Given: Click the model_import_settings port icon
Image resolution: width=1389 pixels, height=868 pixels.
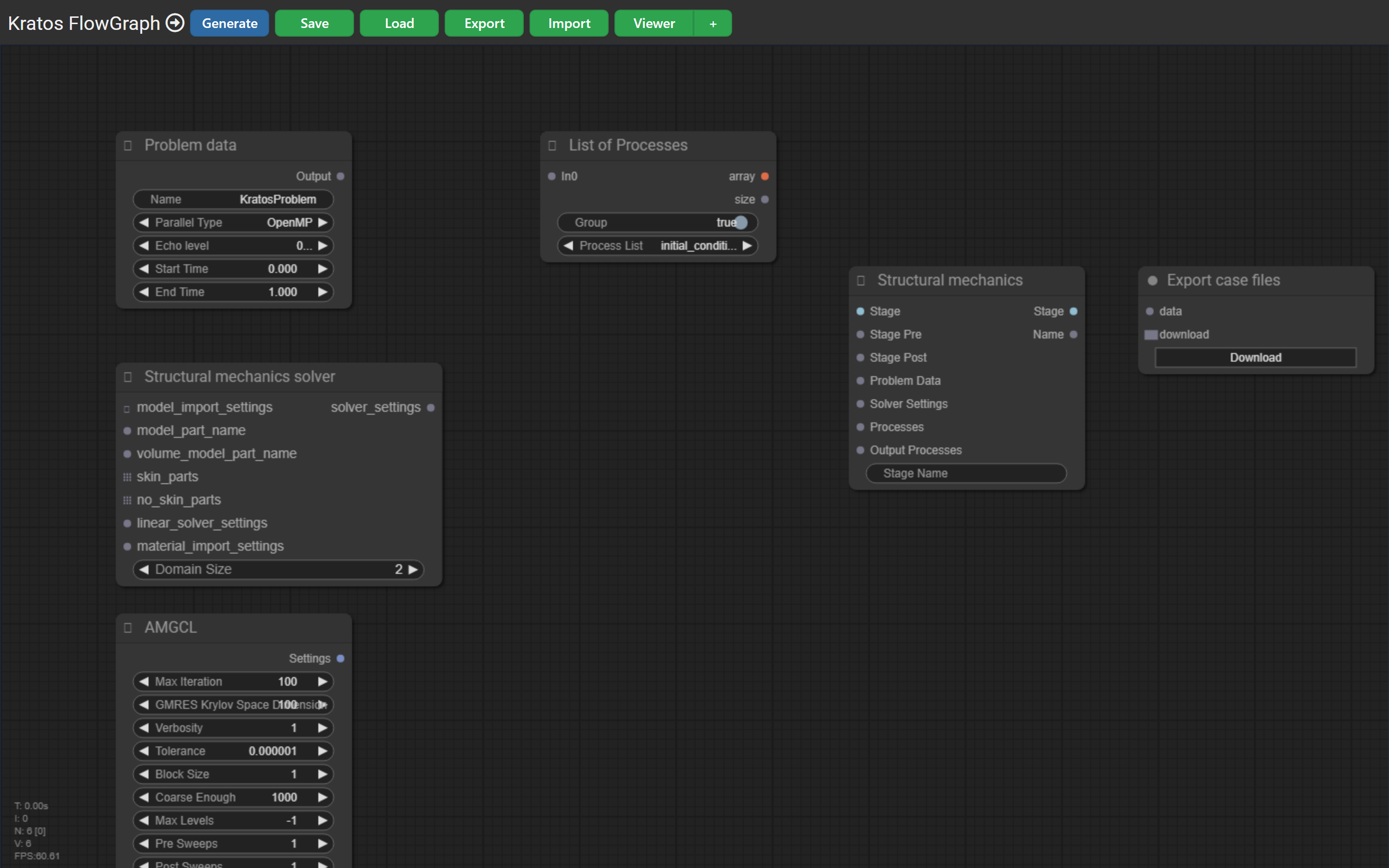Looking at the screenshot, I should [127, 409].
